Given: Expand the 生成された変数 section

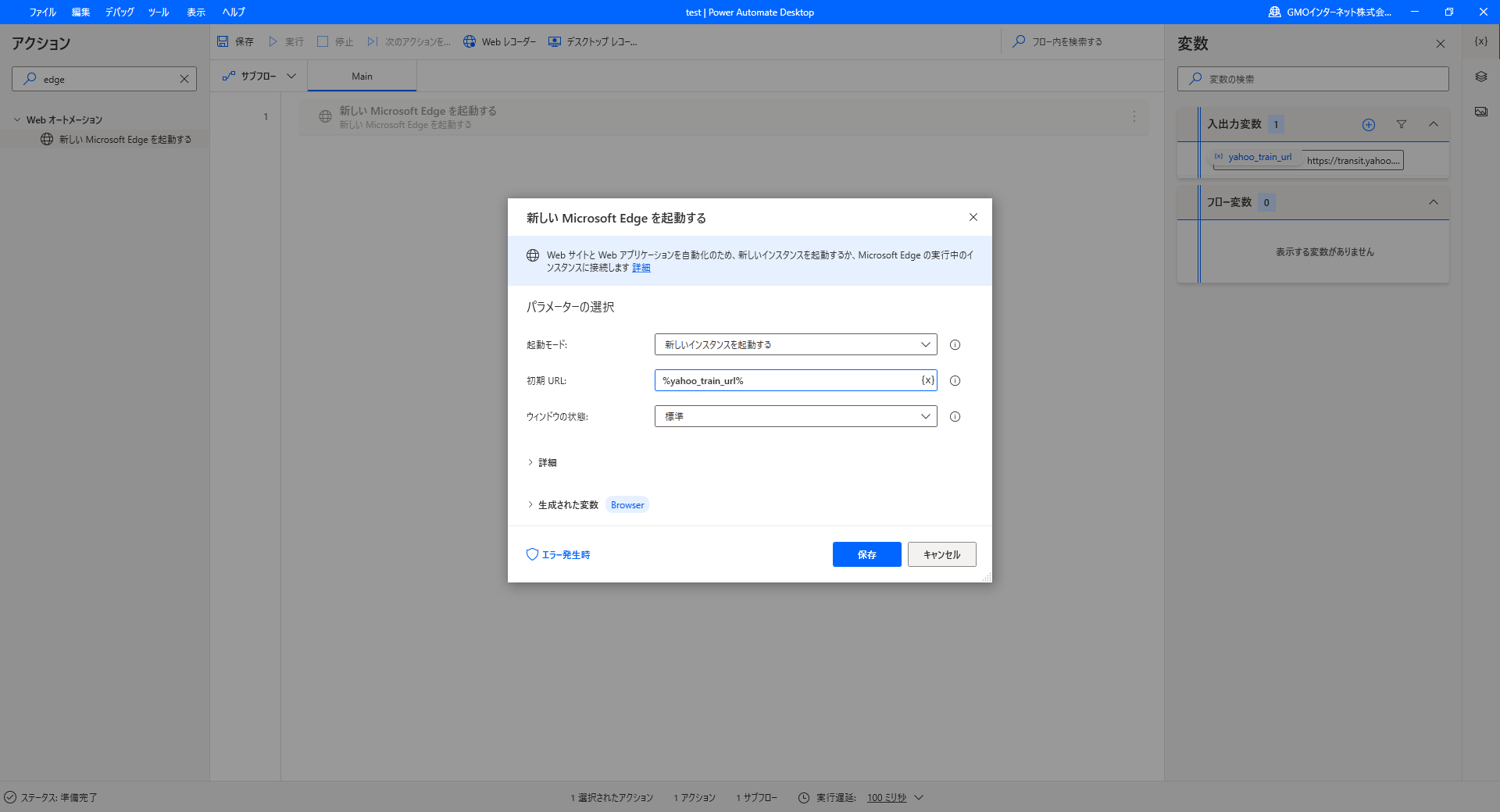Looking at the screenshot, I should (x=563, y=505).
